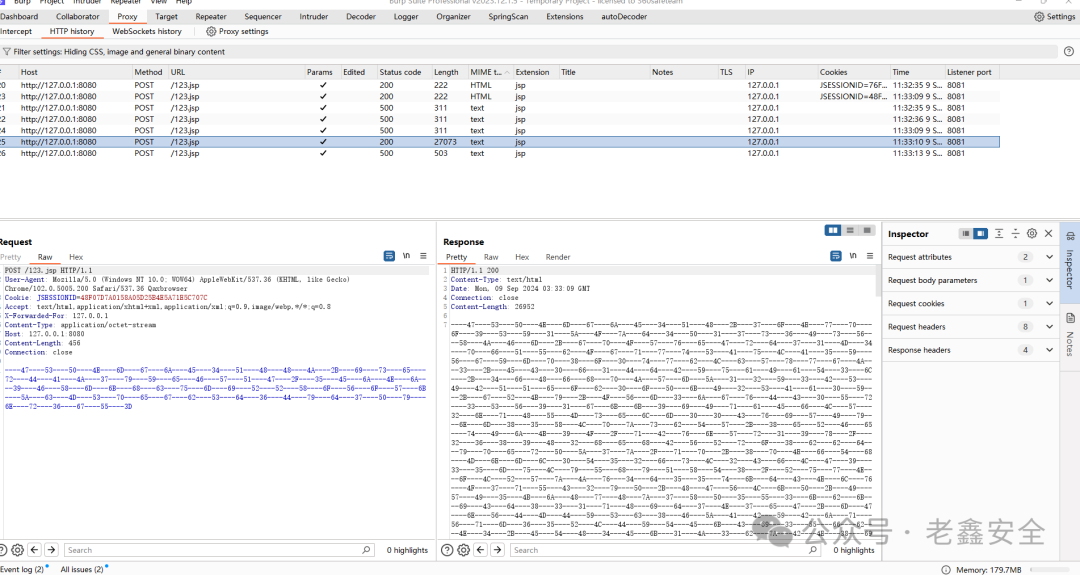Viewport: 1080px width, 575px height.
Task: Open the Intruder tab
Action: pyautogui.click(x=313, y=17)
